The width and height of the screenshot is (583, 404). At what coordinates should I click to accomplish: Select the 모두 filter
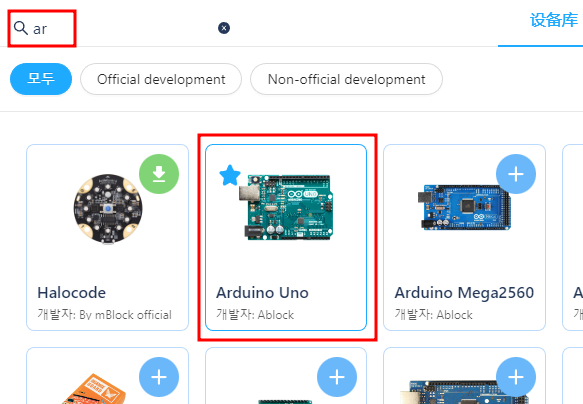point(41,79)
